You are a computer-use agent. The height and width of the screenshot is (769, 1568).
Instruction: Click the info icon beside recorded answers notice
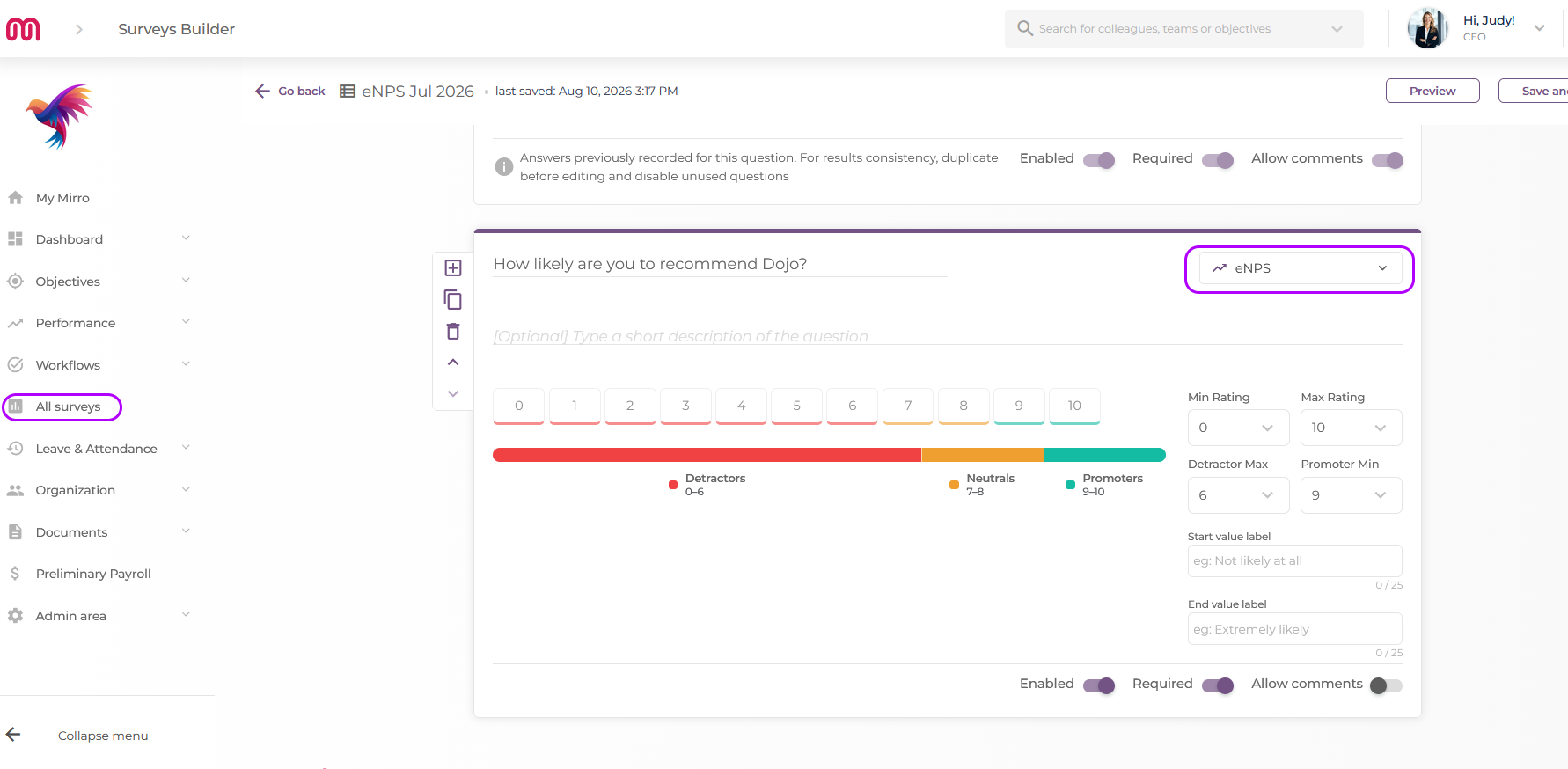(x=504, y=166)
